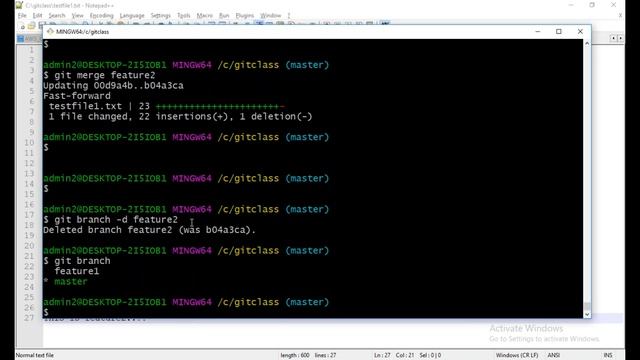This screenshot has height=360, width=640.
Task: Click 'Ln : 27' in status bar
Action: tap(382, 355)
